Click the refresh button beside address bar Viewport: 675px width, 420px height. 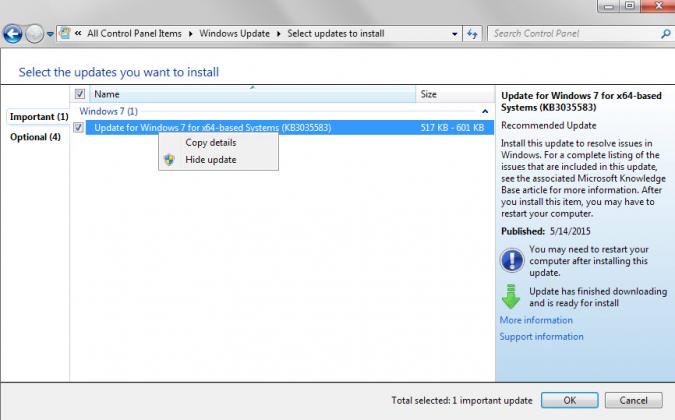(x=472, y=33)
